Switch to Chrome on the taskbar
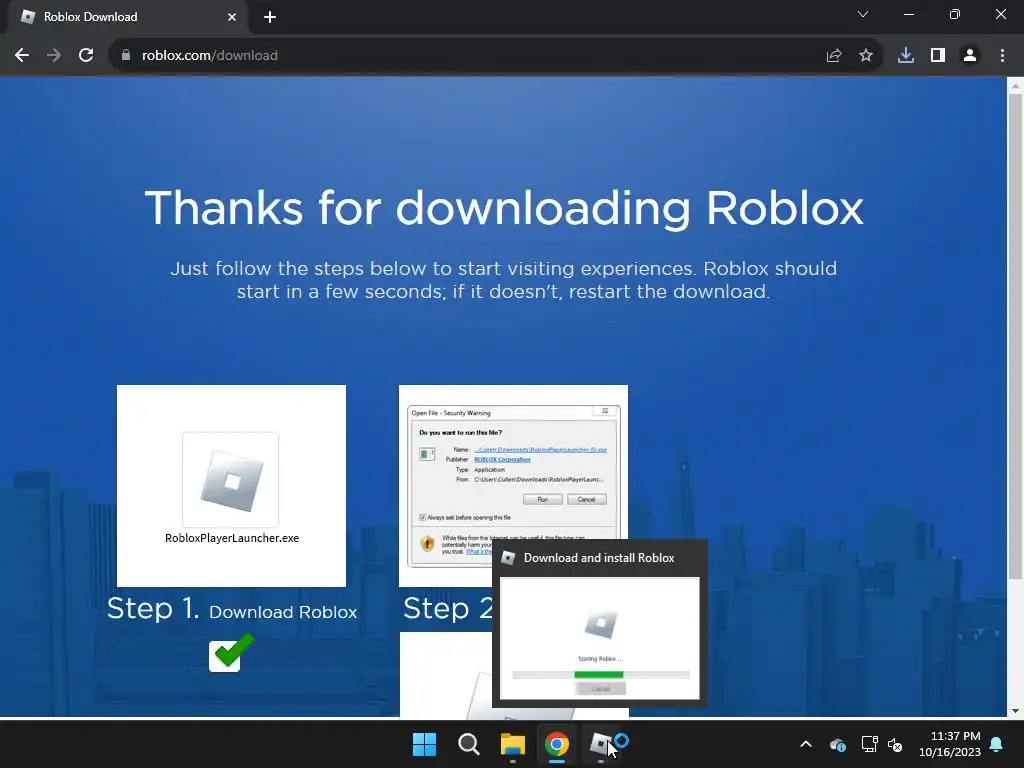1024x768 pixels. click(x=556, y=744)
